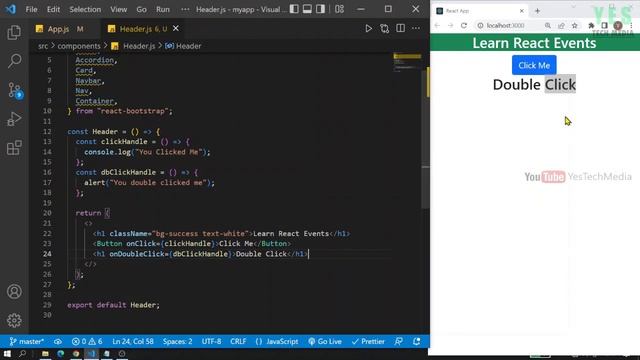This screenshot has width=640, height=360.
Task: Open the Extensions view
Action: [x=14, y=148]
